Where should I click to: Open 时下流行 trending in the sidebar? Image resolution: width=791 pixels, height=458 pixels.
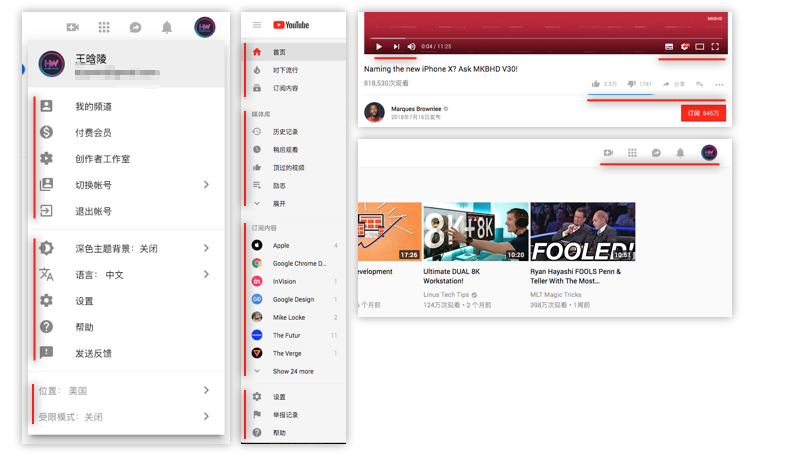294,70
